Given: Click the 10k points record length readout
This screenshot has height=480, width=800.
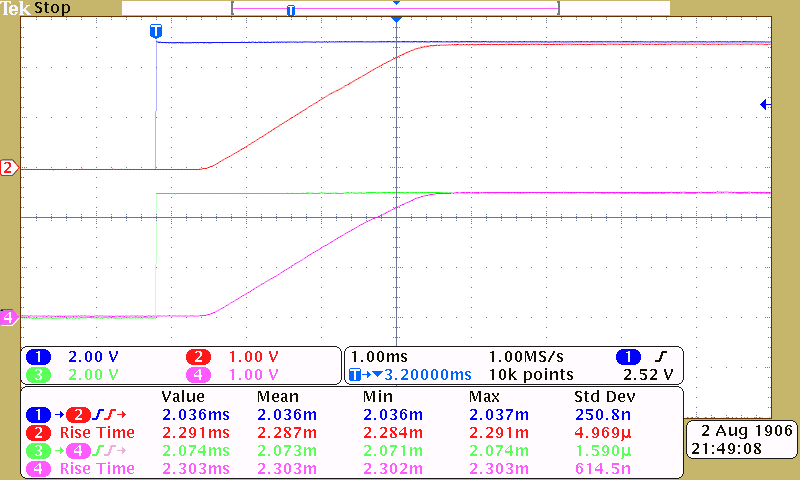Looking at the screenshot, I should point(531,375).
